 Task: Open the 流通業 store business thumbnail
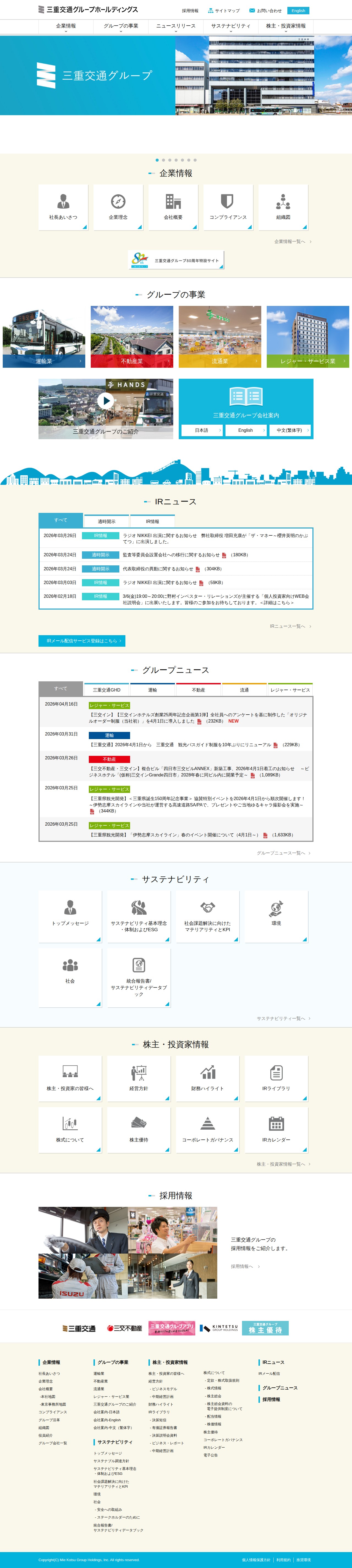pos(220,337)
